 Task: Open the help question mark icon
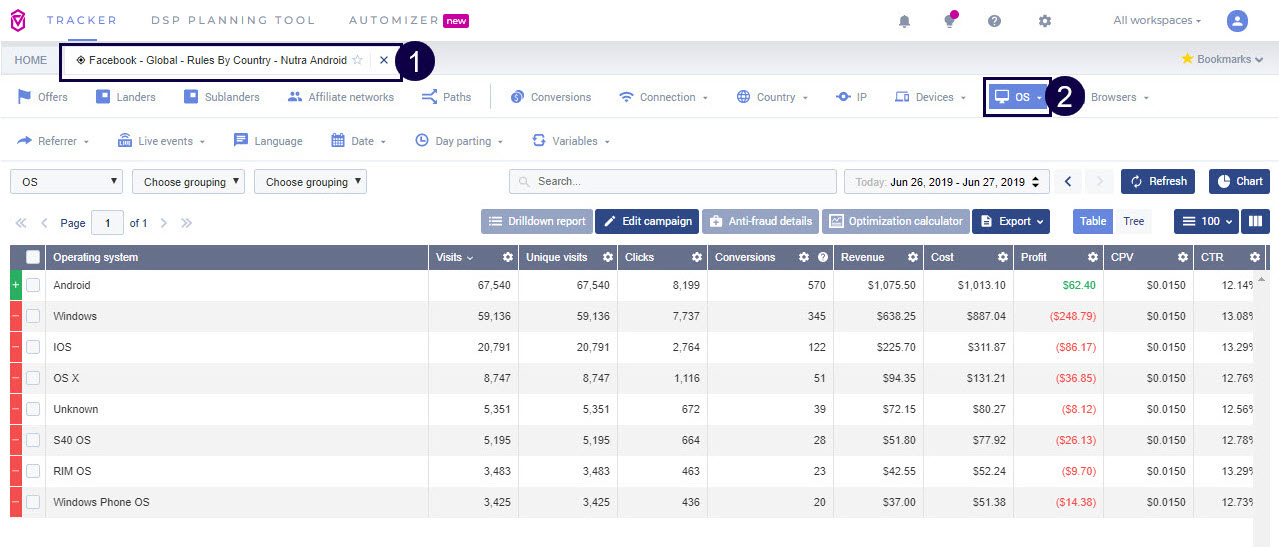[994, 21]
